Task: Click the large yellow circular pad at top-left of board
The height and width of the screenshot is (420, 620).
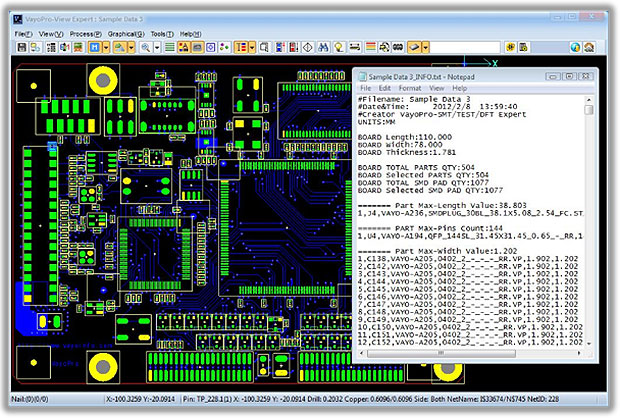Action: (x=102, y=79)
